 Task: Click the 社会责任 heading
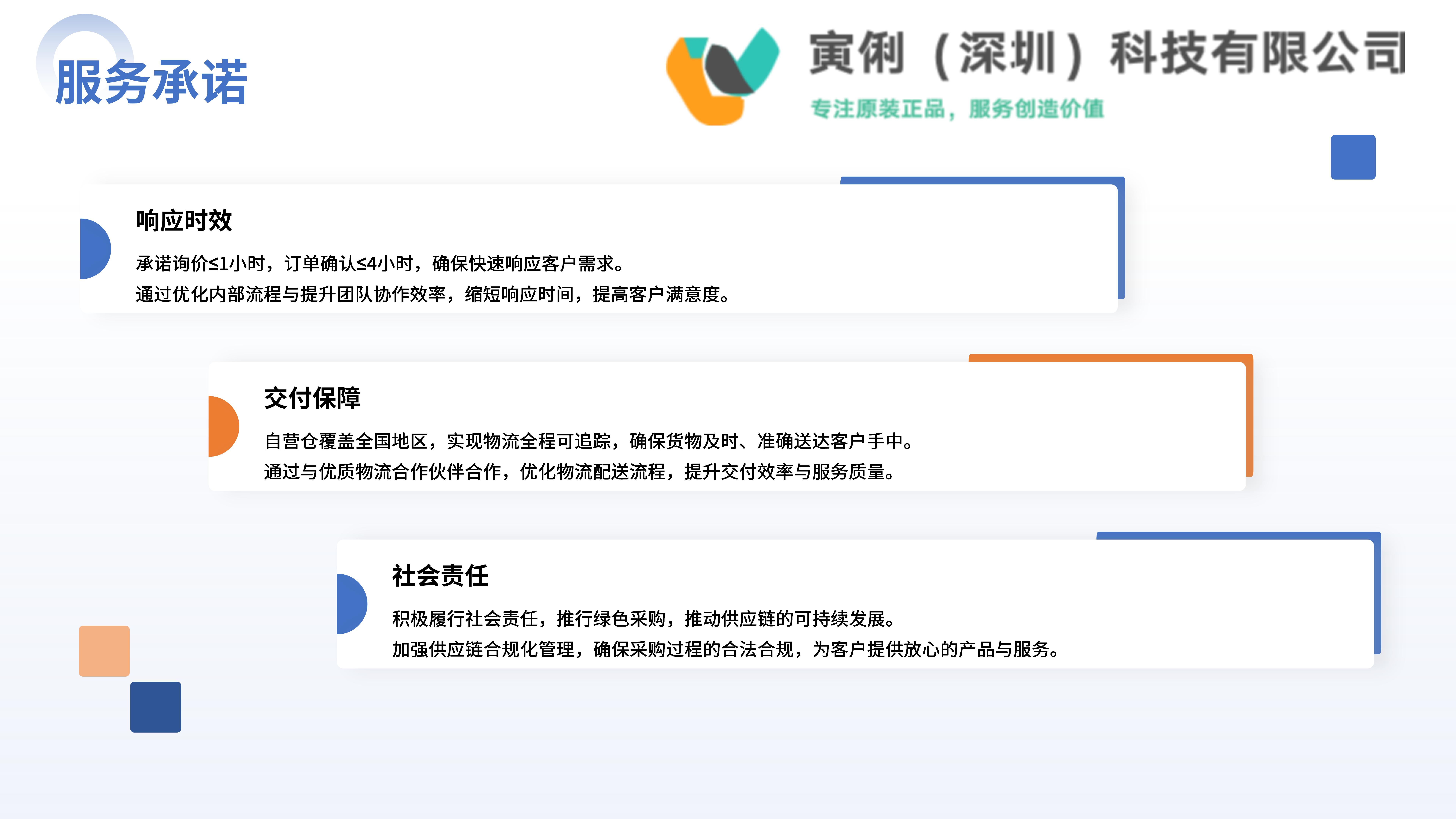pos(440,575)
